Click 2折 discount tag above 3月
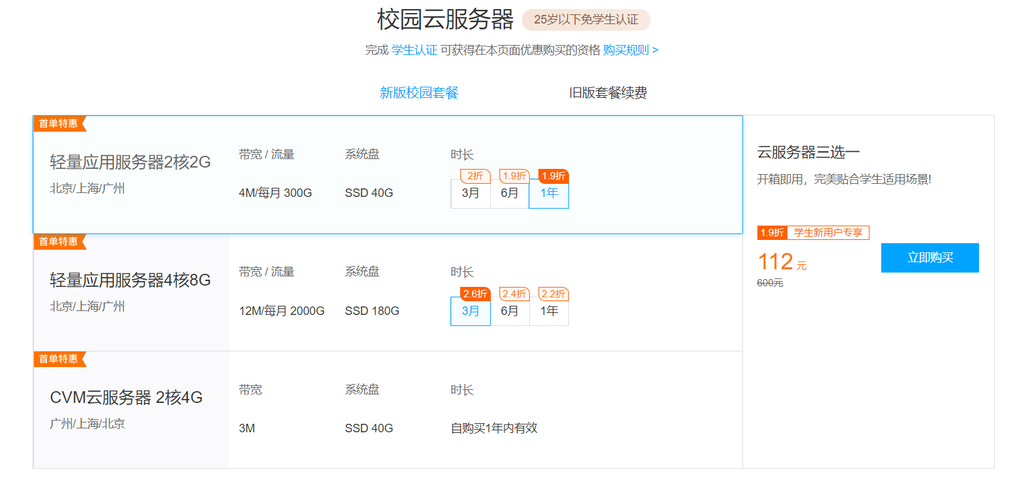The image size is (1024, 489). click(x=475, y=176)
